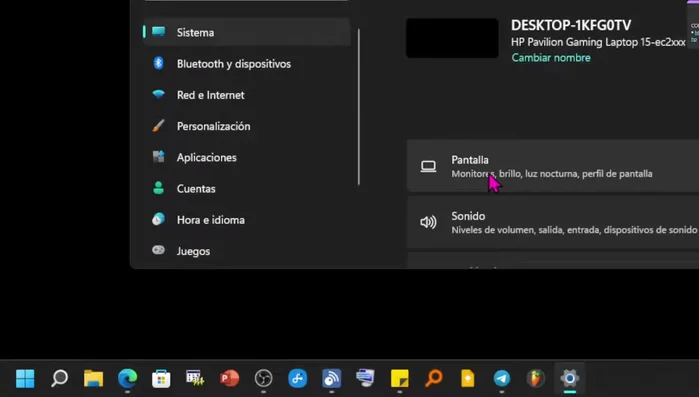Click the clock globe Hora e idioma icon

click(158, 219)
